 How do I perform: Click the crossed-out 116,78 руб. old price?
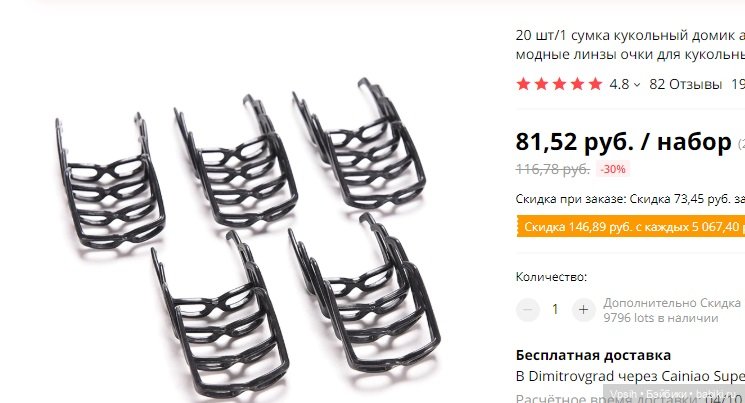pyautogui.click(x=553, y=169)
